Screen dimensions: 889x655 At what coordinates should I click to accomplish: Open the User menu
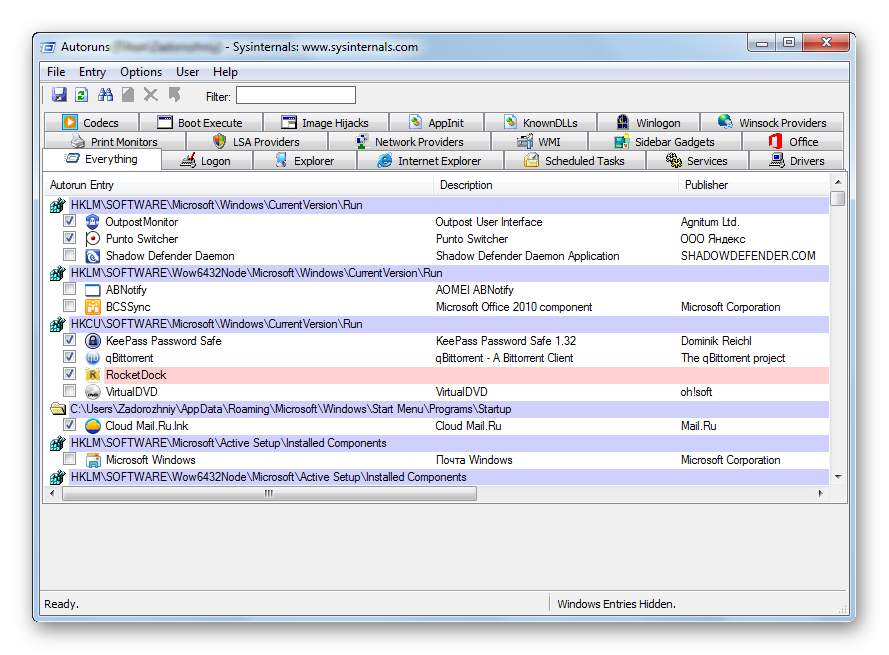188,72
